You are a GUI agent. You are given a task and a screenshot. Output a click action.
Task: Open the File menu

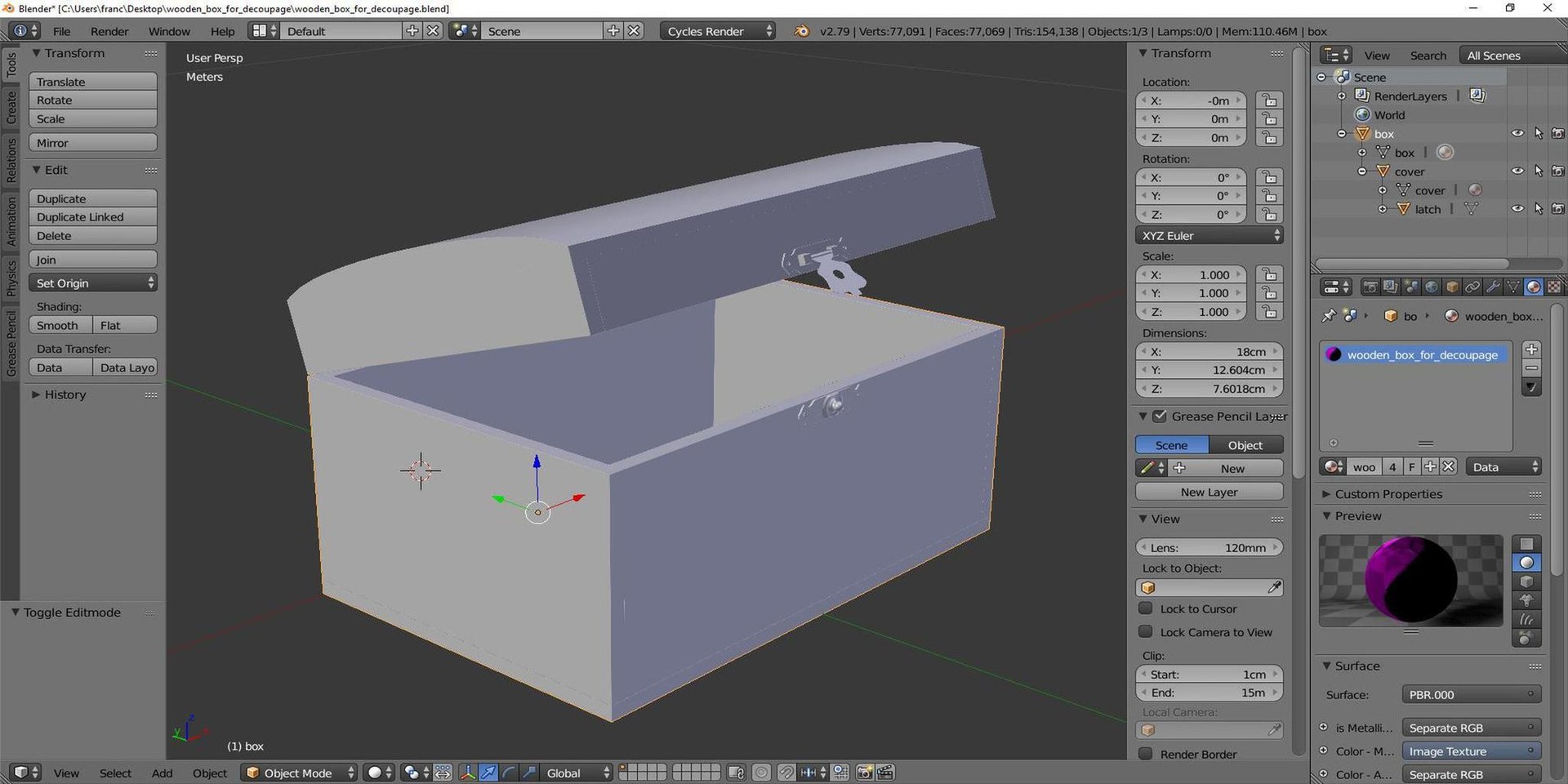pyautogui.click(x=61, y=31)
